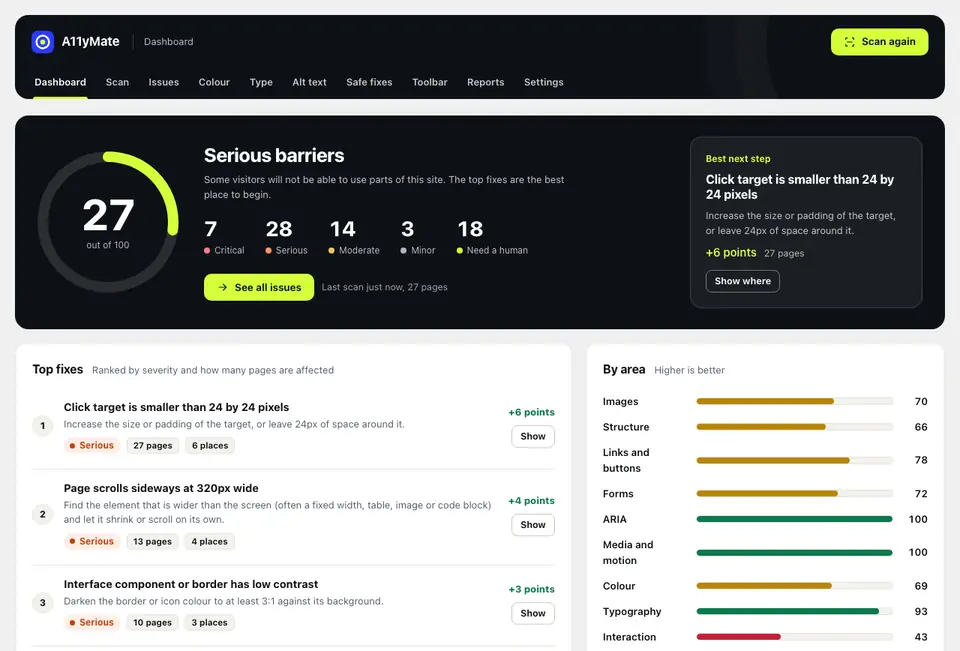Click the rank 1 number badge

pos(43,426)
